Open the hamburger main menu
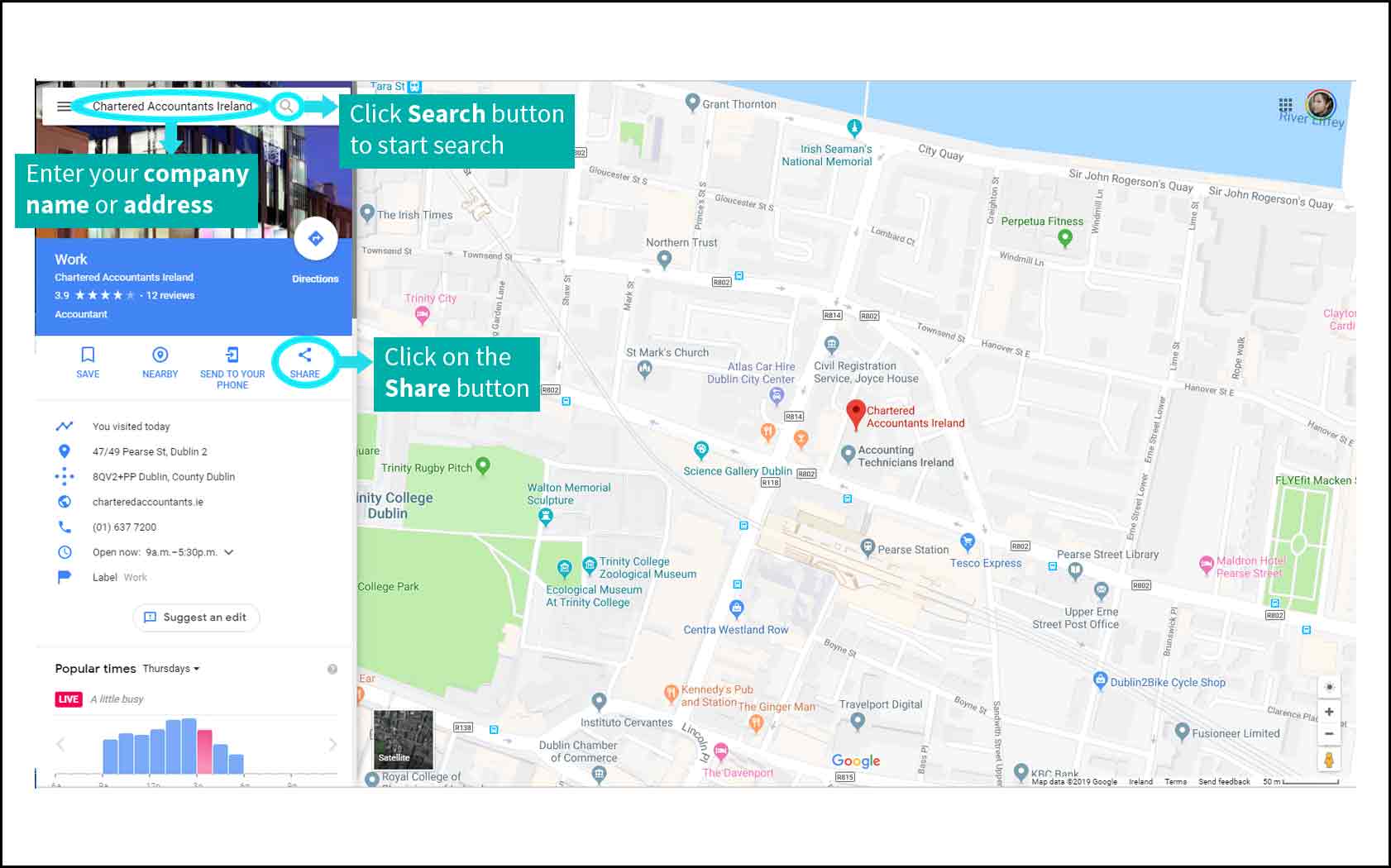1391x868 pixels. tap(64, 107)
